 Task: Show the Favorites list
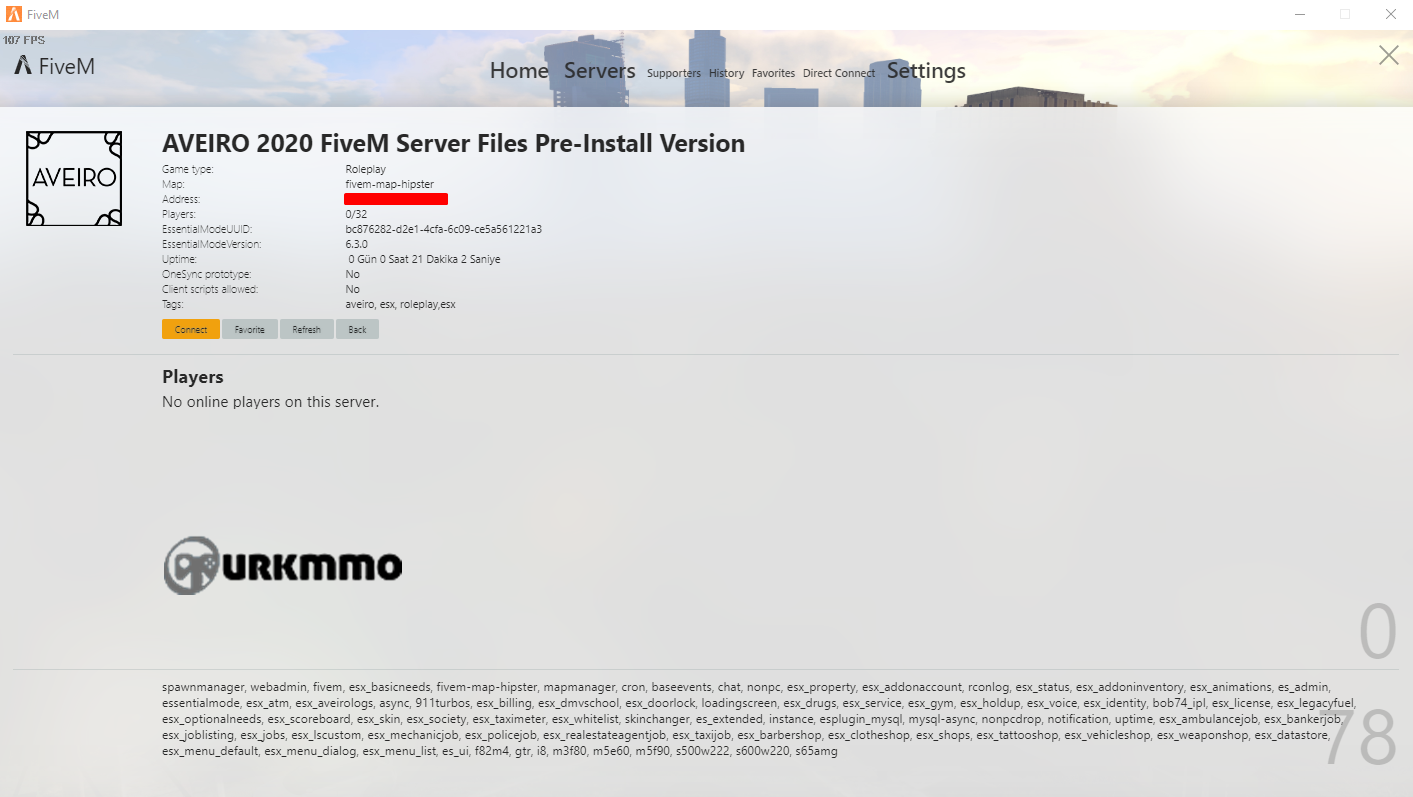pyautogui.click(x=773, y=73)
